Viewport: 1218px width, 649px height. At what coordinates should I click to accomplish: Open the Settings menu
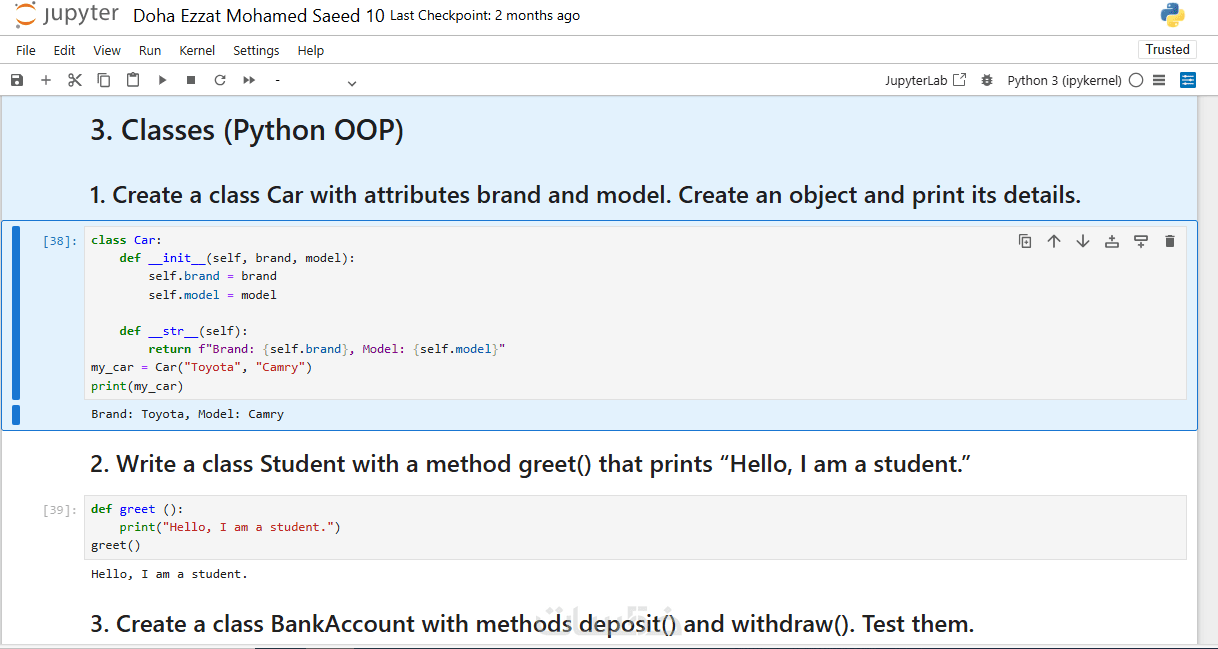click(x=256, y=50)
